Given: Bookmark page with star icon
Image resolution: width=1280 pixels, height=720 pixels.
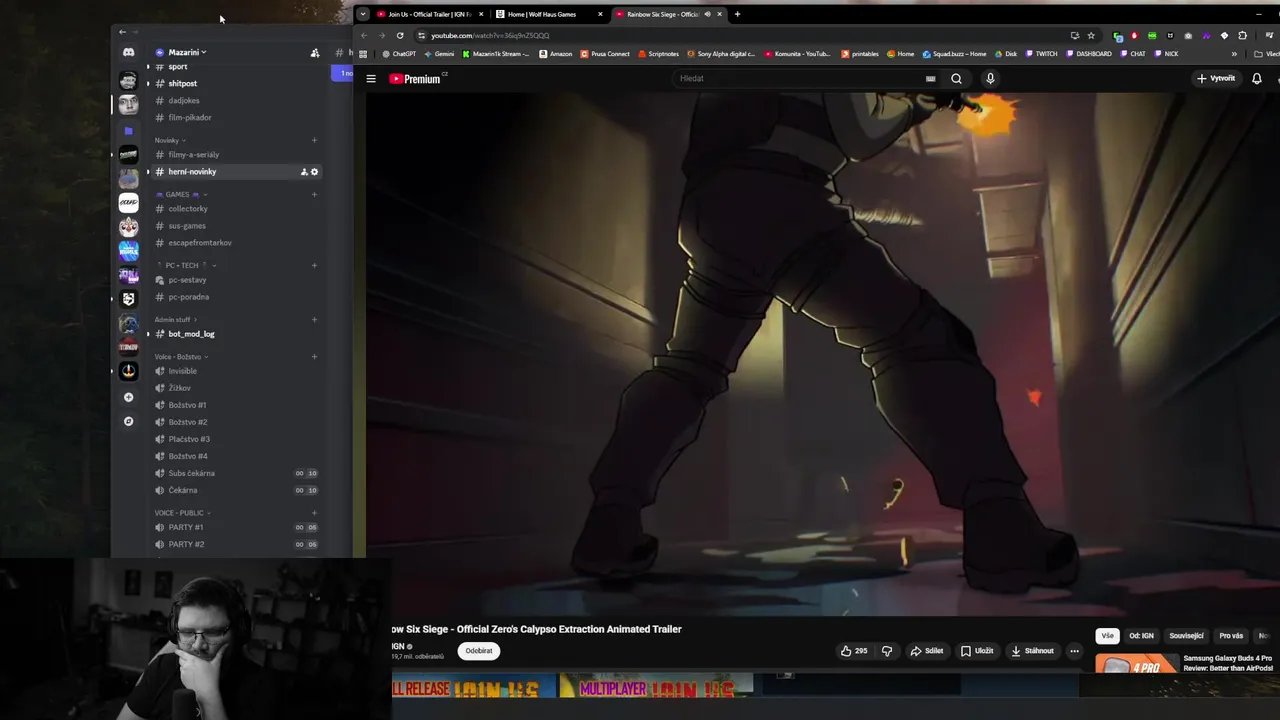Looking at the screenshot, I should point(1091,35).
